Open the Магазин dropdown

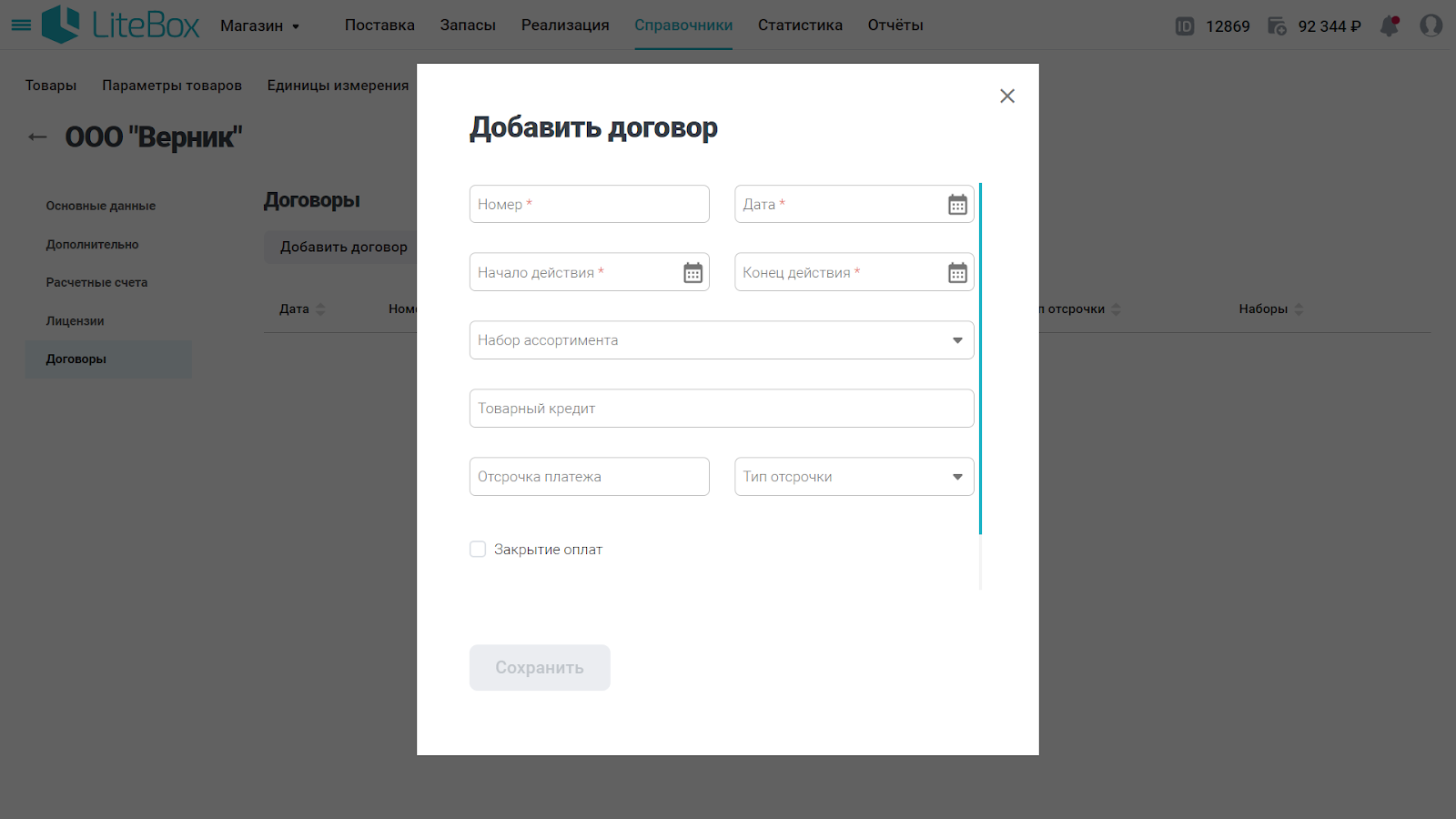[260, 26]
